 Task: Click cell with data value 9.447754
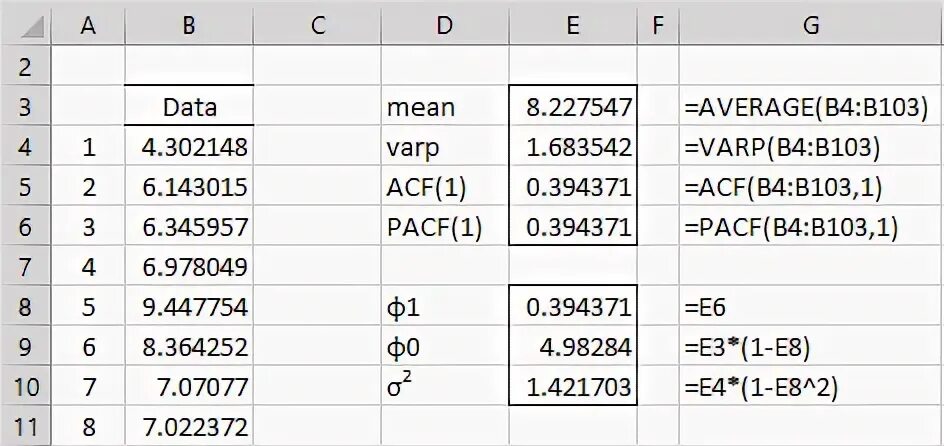coord(188,307)
